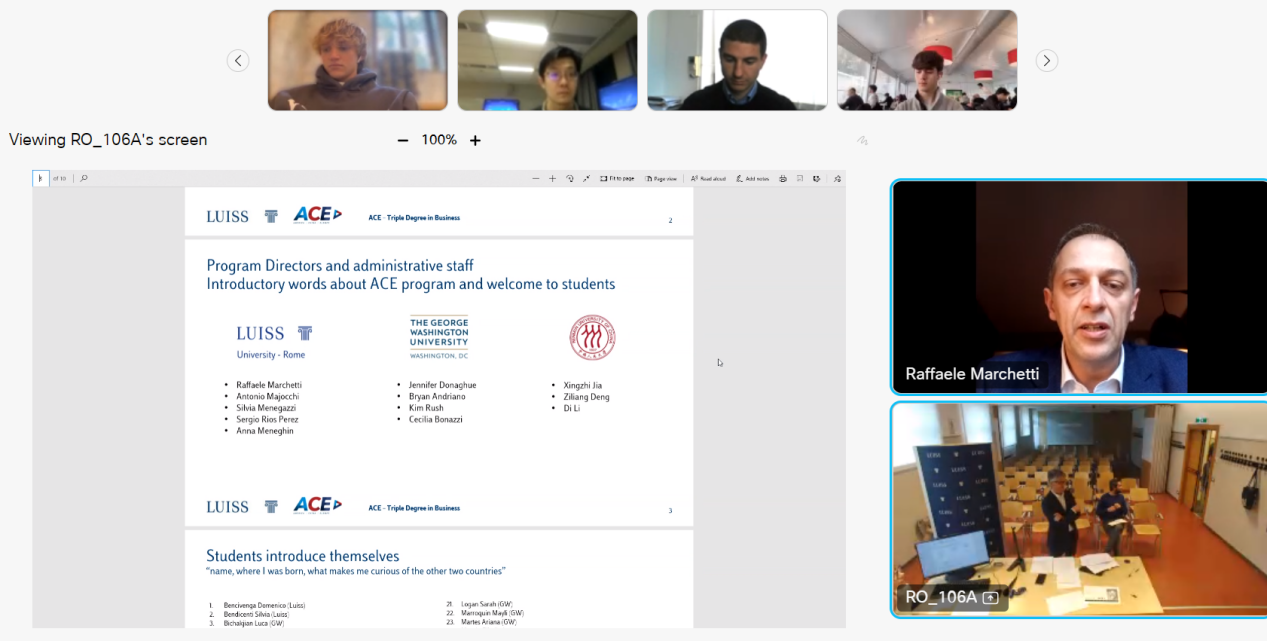Click the page number field in PDF toolbar

tap(41, 179)
